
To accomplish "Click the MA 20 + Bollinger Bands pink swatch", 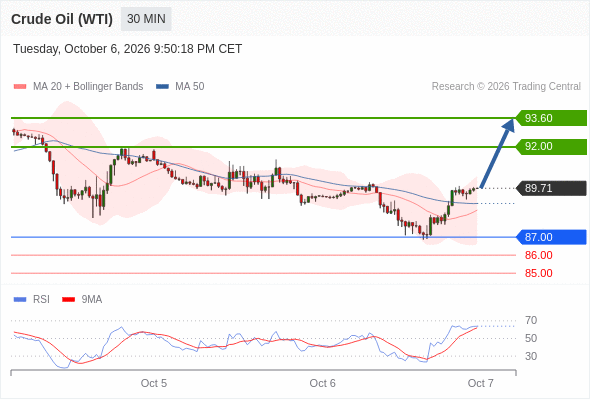I will click(x=20, y=87).
